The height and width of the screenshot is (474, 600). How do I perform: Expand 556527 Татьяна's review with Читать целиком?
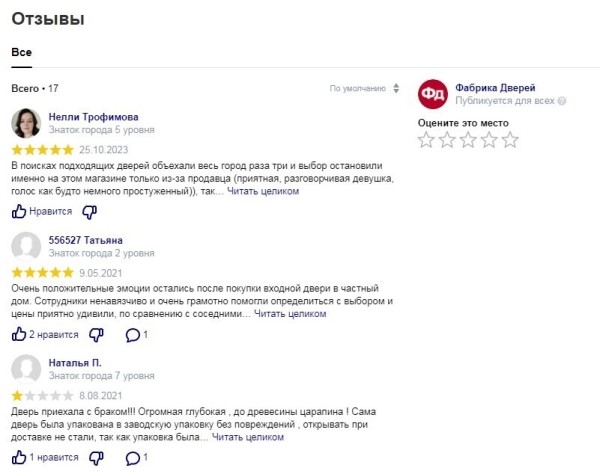point(289,313)
